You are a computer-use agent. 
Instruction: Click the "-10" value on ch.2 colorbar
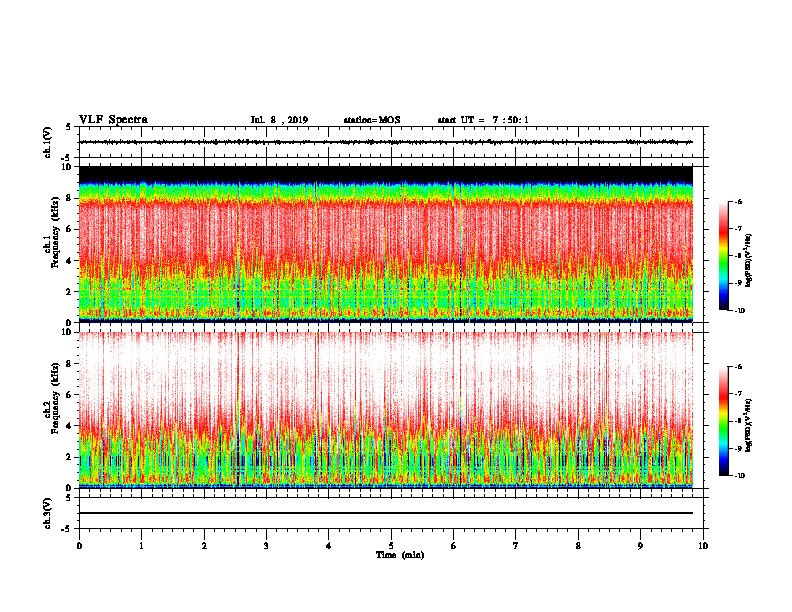tap(740, 475)
